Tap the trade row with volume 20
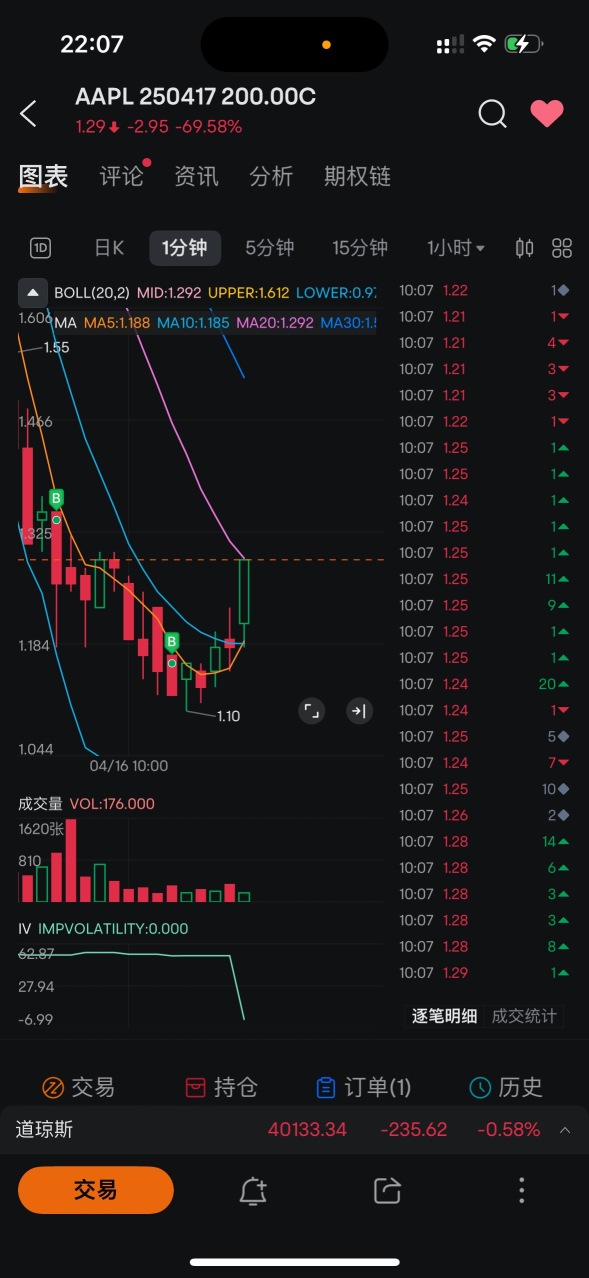589x1278 pixels. click(x=482, y=684)
